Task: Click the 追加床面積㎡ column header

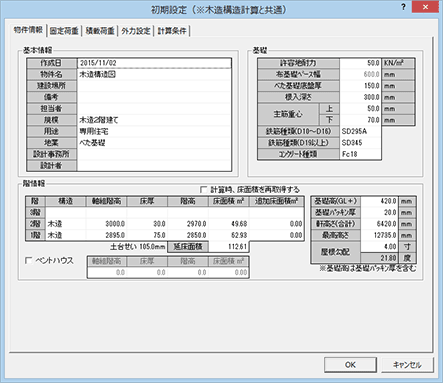Action: (277, 201)
